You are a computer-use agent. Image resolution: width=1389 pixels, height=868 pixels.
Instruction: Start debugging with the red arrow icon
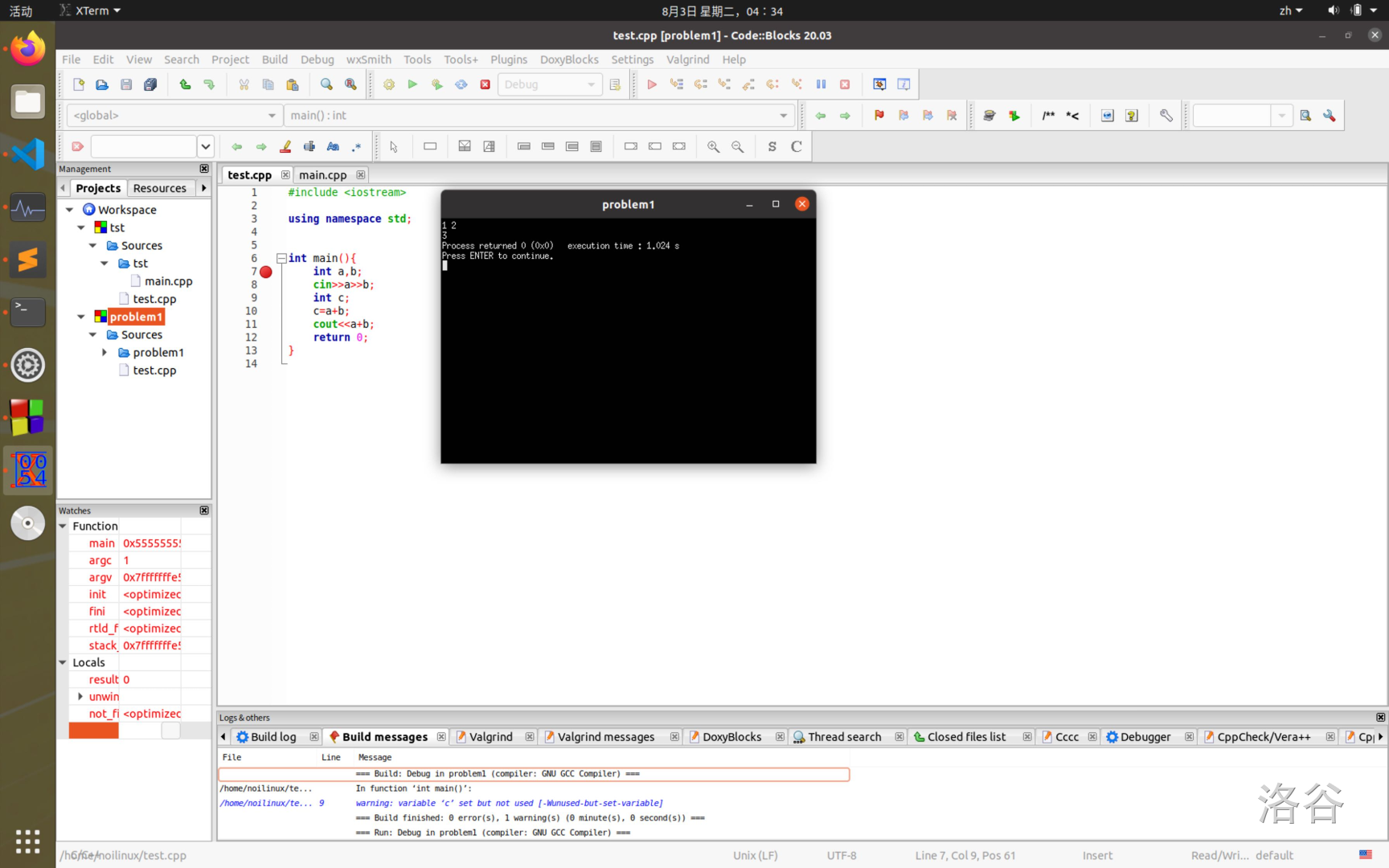tap(652, 84)
